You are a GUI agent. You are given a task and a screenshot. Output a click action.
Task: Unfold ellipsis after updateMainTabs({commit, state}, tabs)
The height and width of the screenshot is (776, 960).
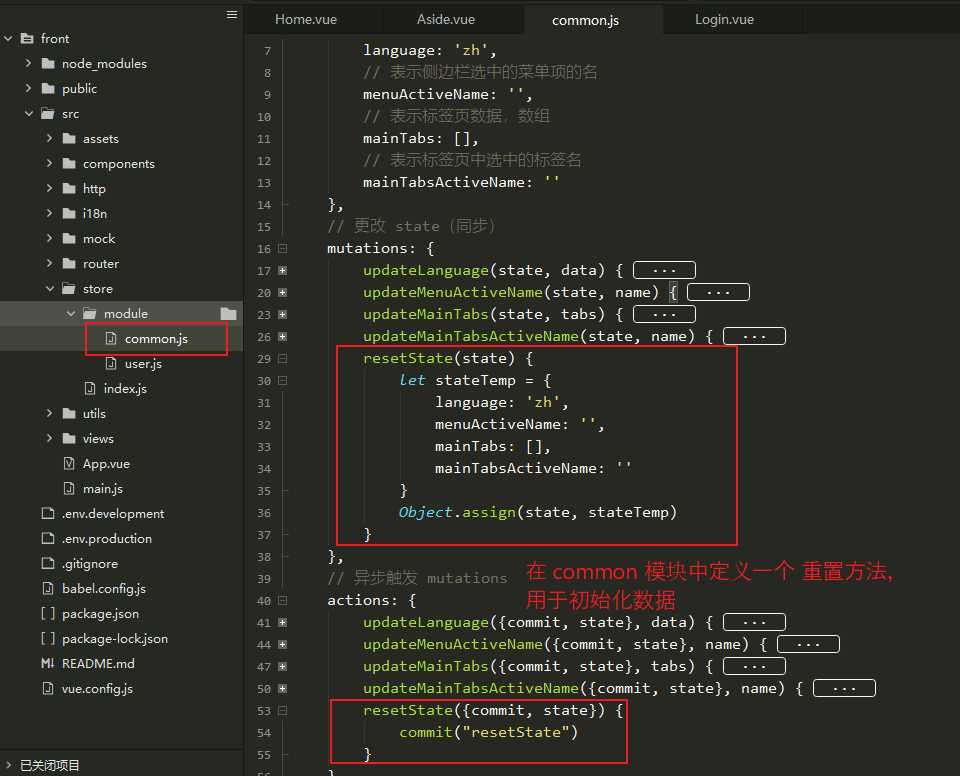(754, 666)
